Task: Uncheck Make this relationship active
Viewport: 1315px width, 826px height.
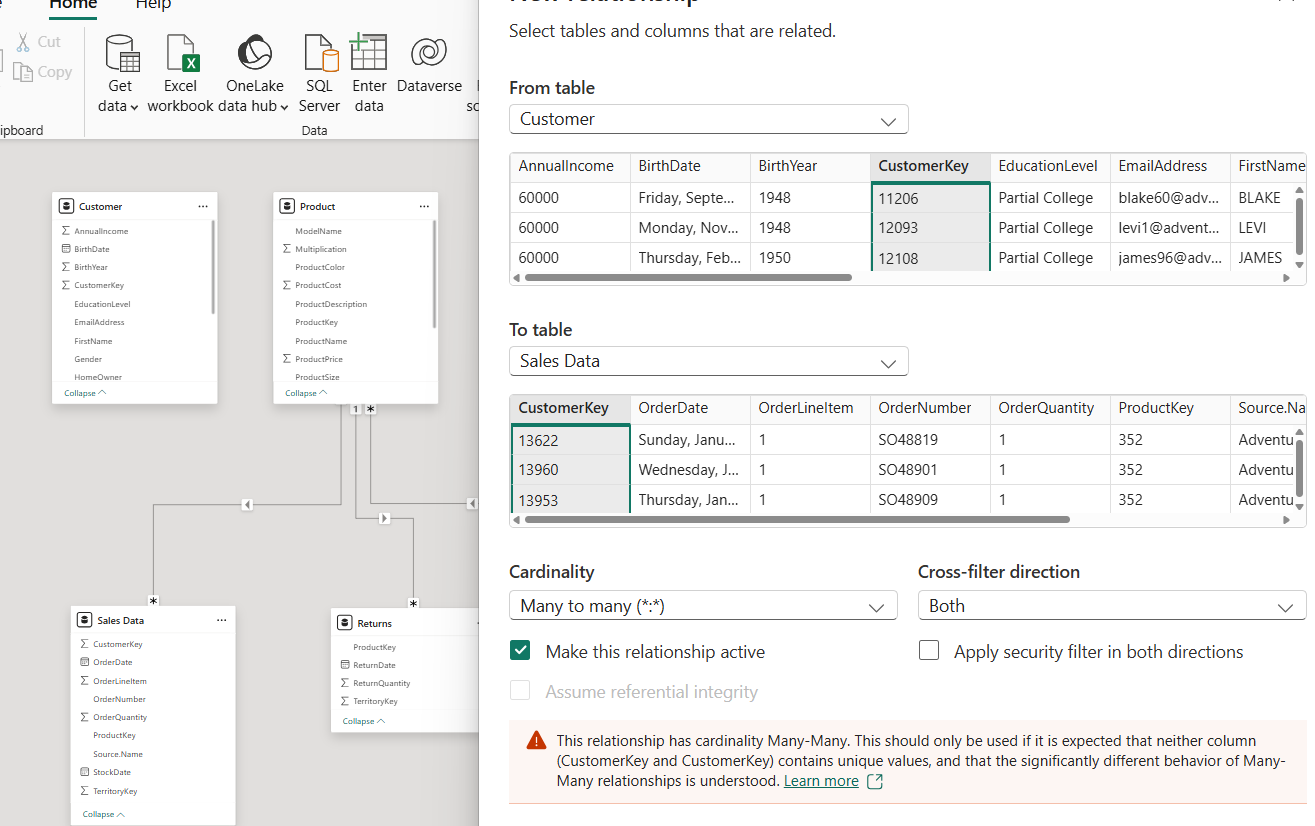Action: [520, 651]
